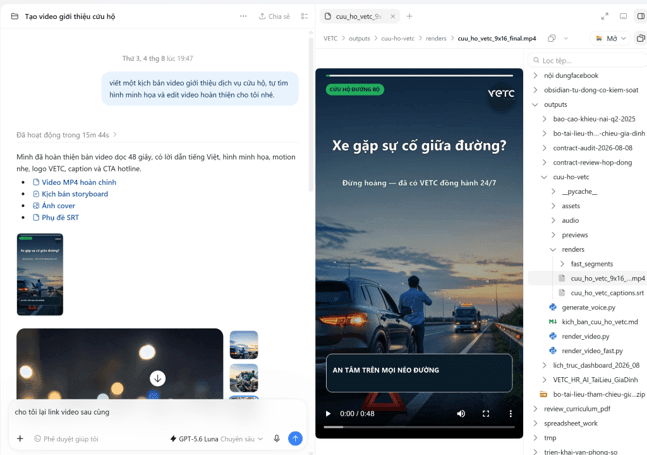The image size is (647, 455).
Task: Click outputs in the breadcrumb
Action: [x=359, y=38]
